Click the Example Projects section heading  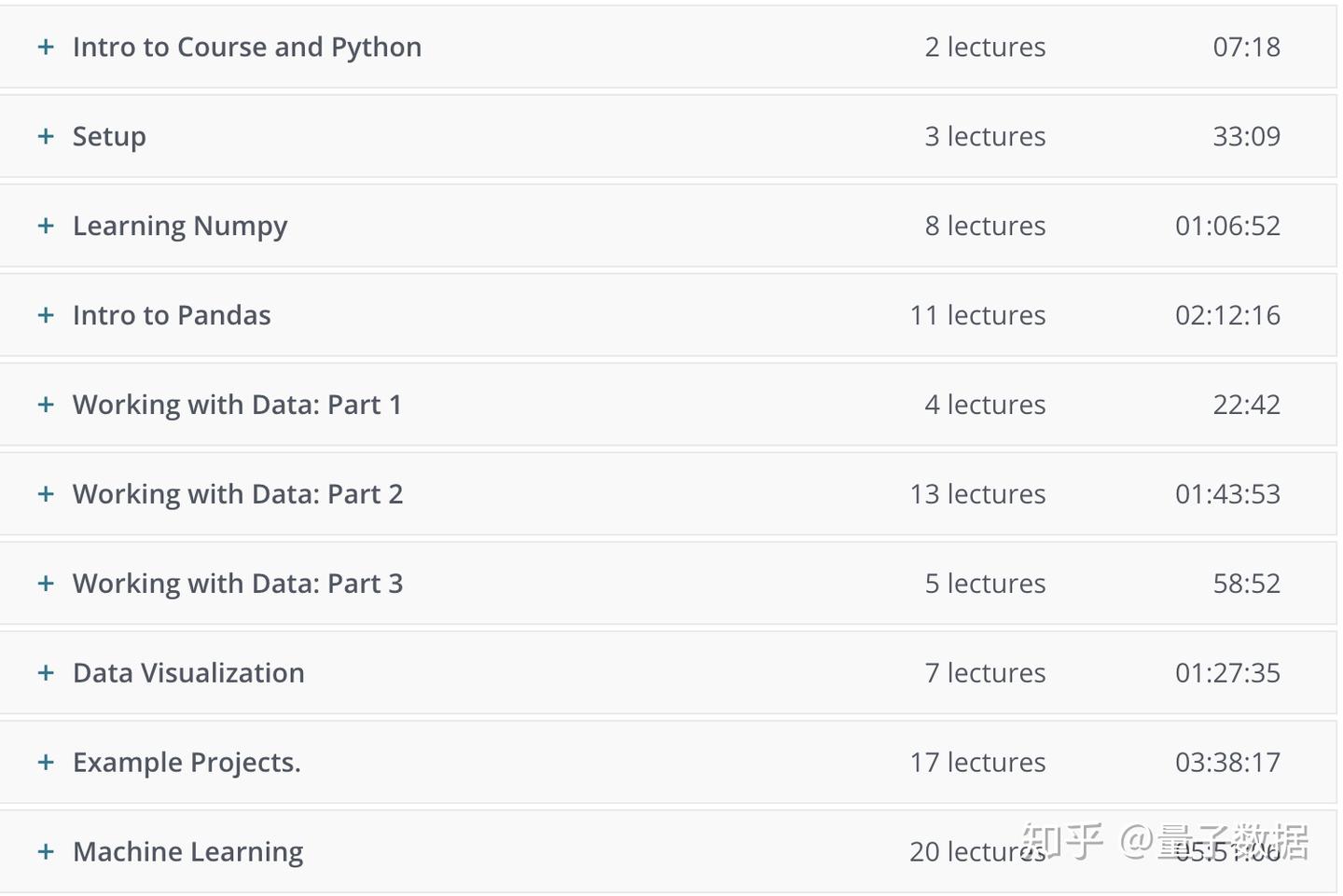coord(187,763)
